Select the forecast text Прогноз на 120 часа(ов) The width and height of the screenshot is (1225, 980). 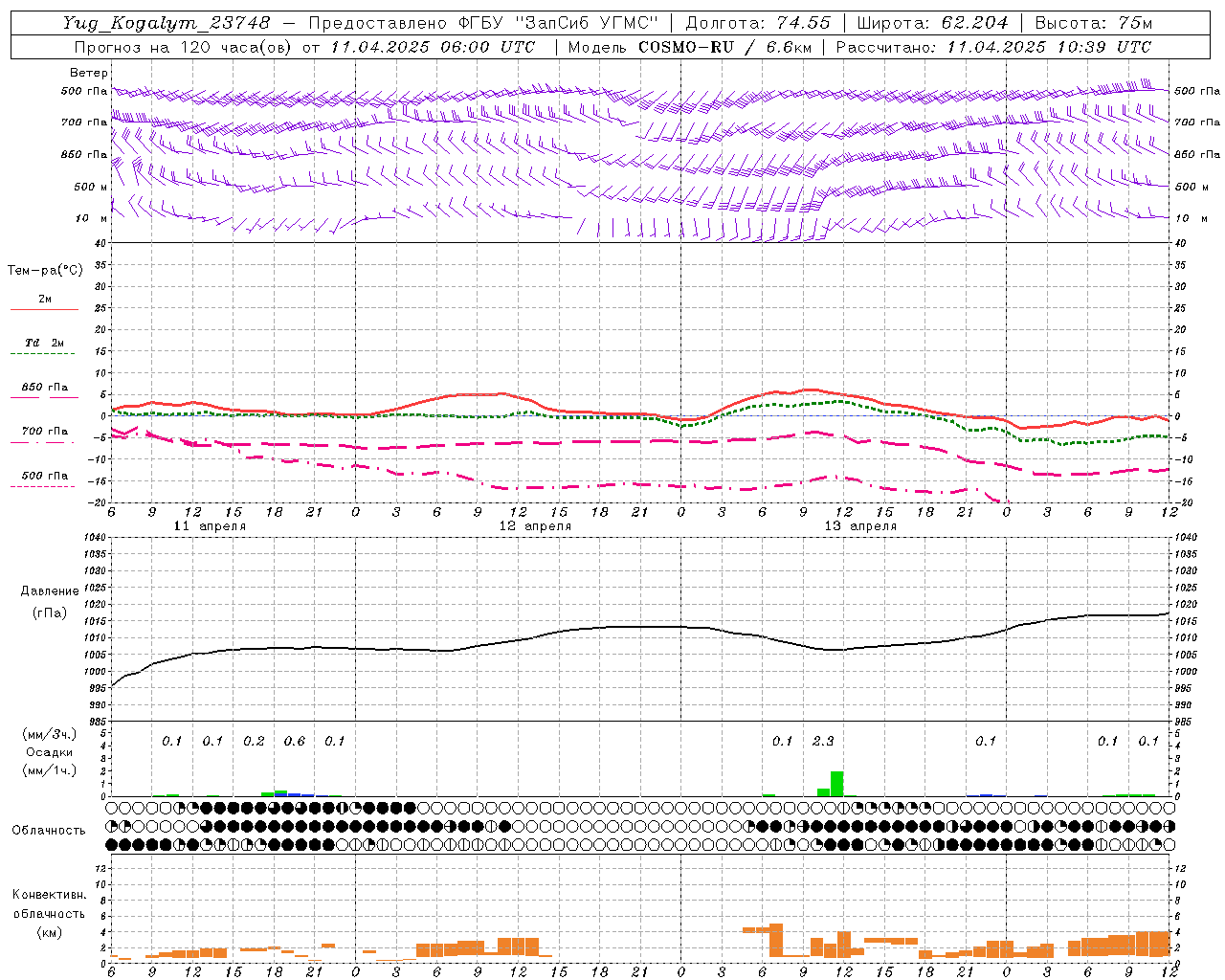[184, 47]
